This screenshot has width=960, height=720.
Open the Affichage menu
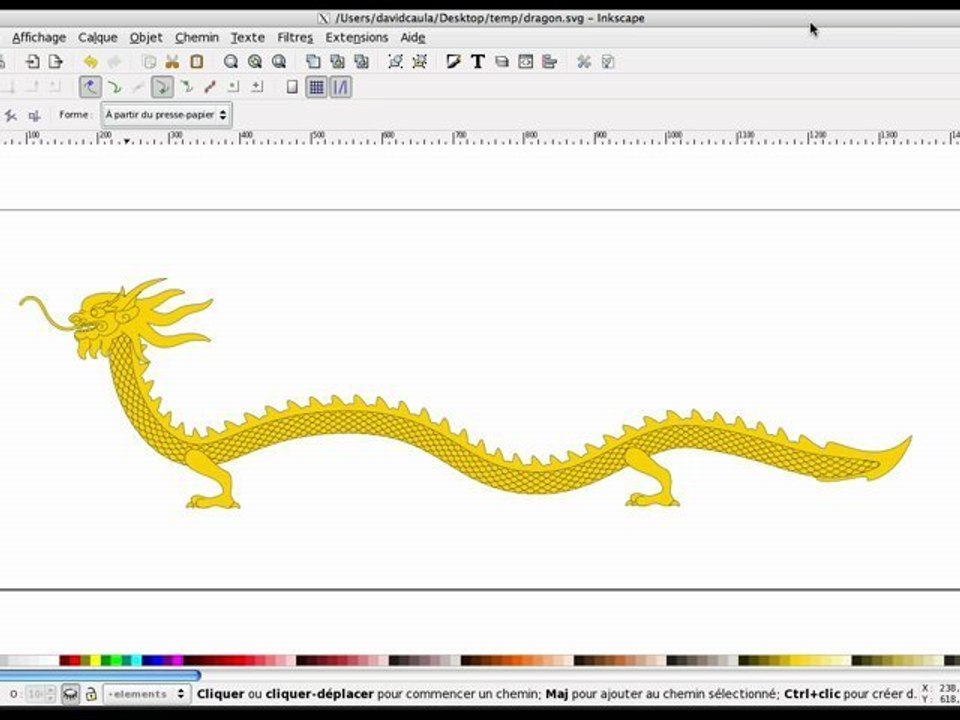[x=39, y=37]
